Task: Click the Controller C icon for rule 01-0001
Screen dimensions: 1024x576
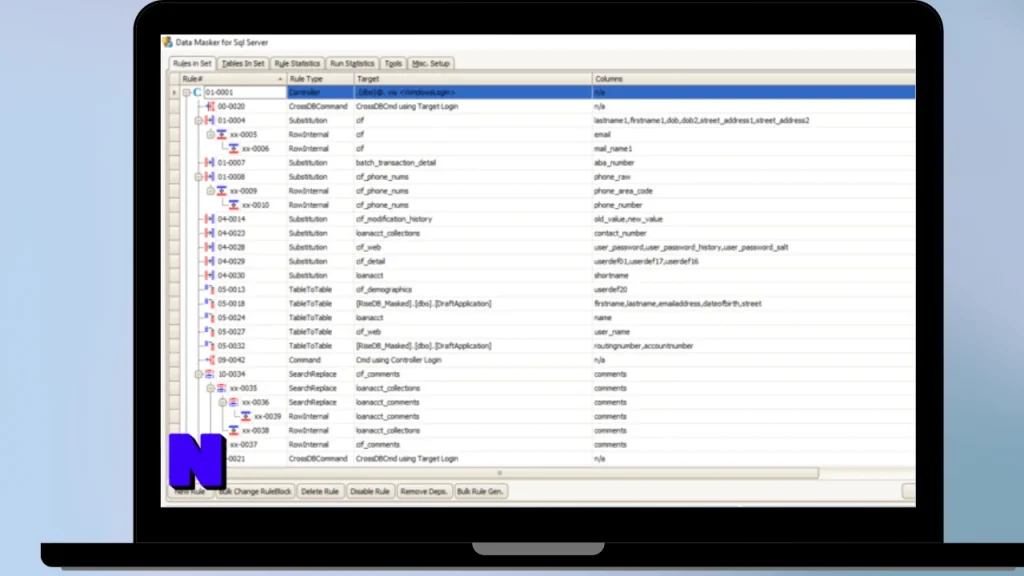Action: 197,92
